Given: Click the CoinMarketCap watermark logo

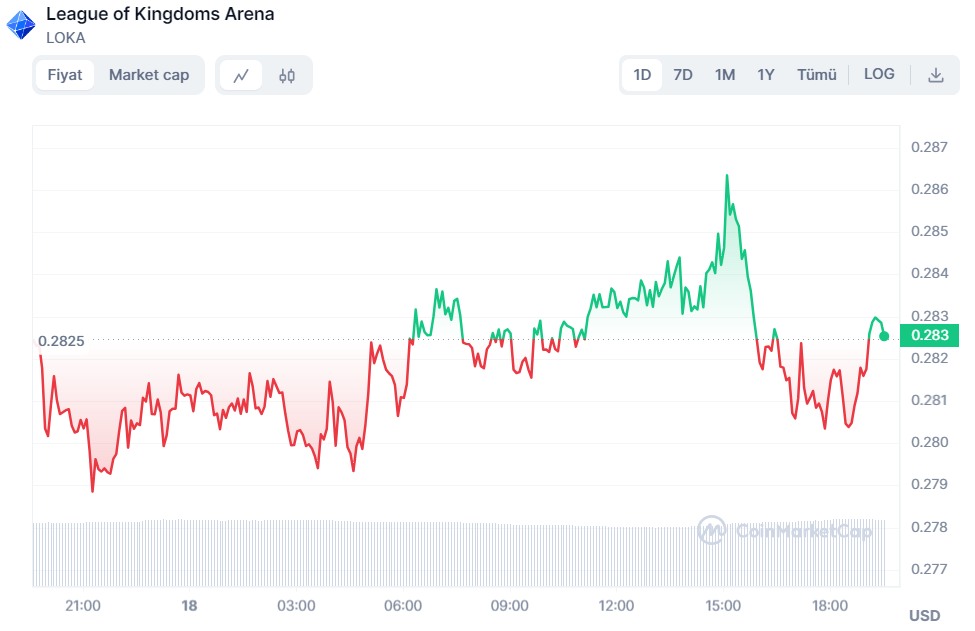Looking at the screenshot, I should (x=785, y=530).
